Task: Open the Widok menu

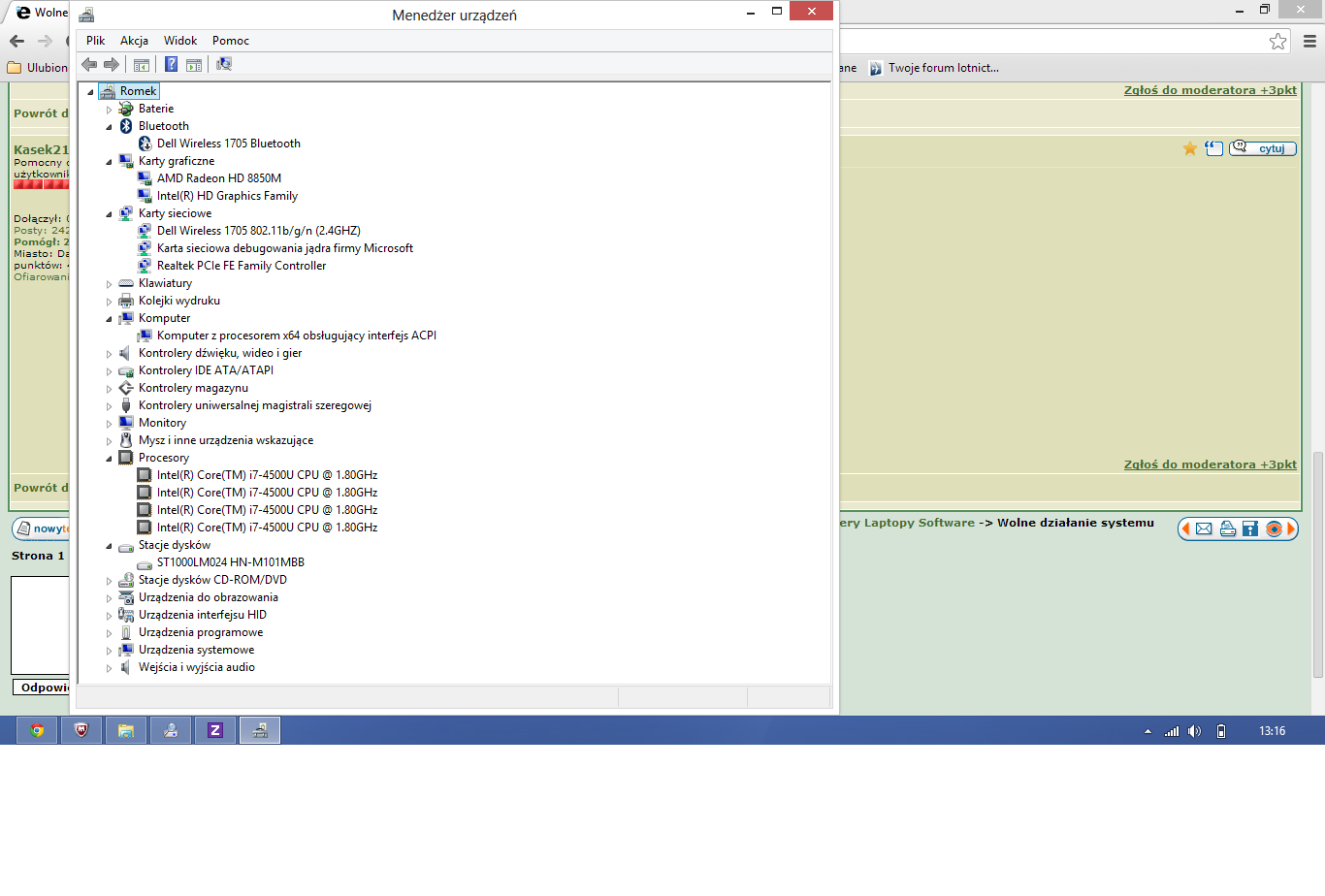Action: 180,41
